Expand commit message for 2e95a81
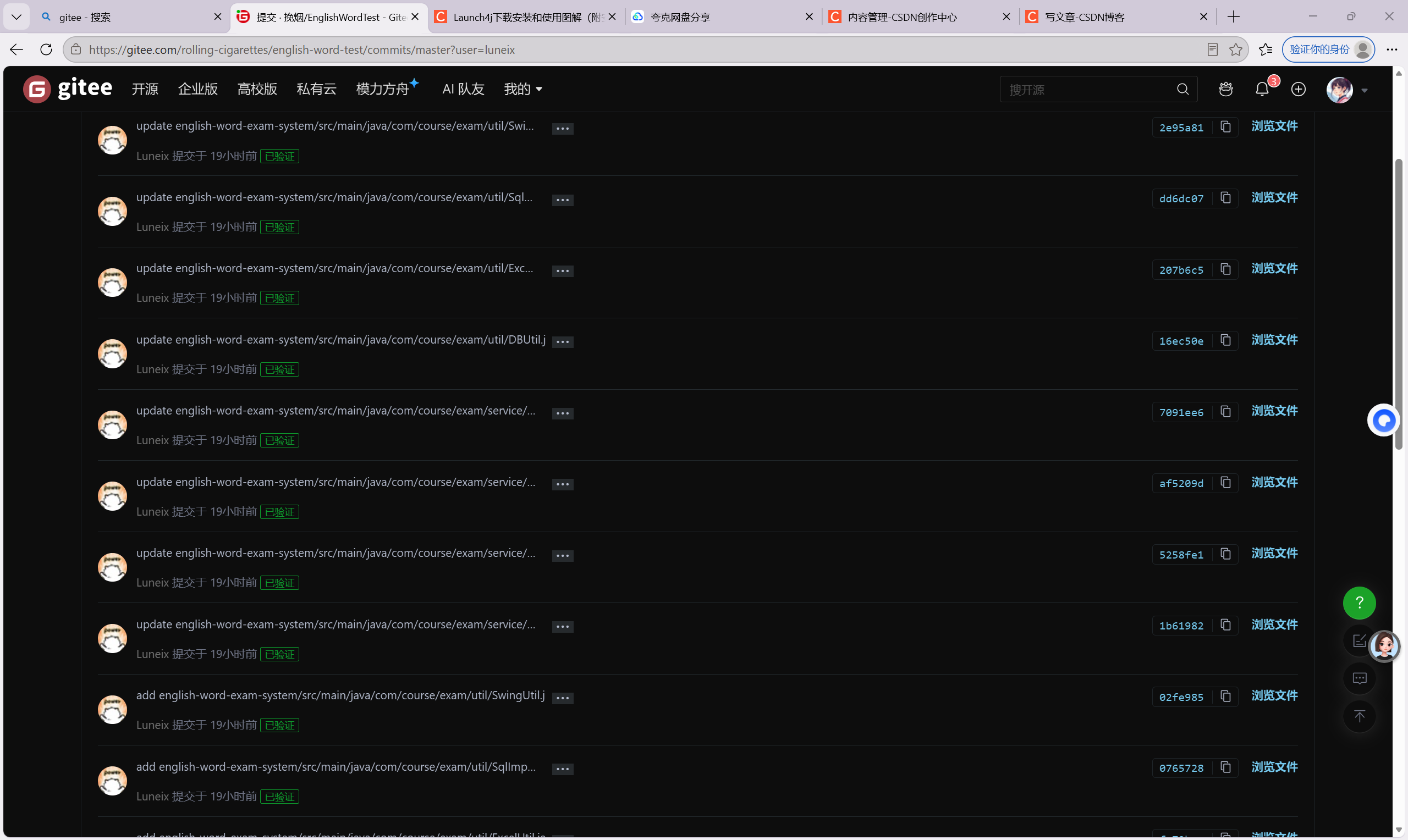Viewport: 1408px width, 840px height. (x=562, y=129)
